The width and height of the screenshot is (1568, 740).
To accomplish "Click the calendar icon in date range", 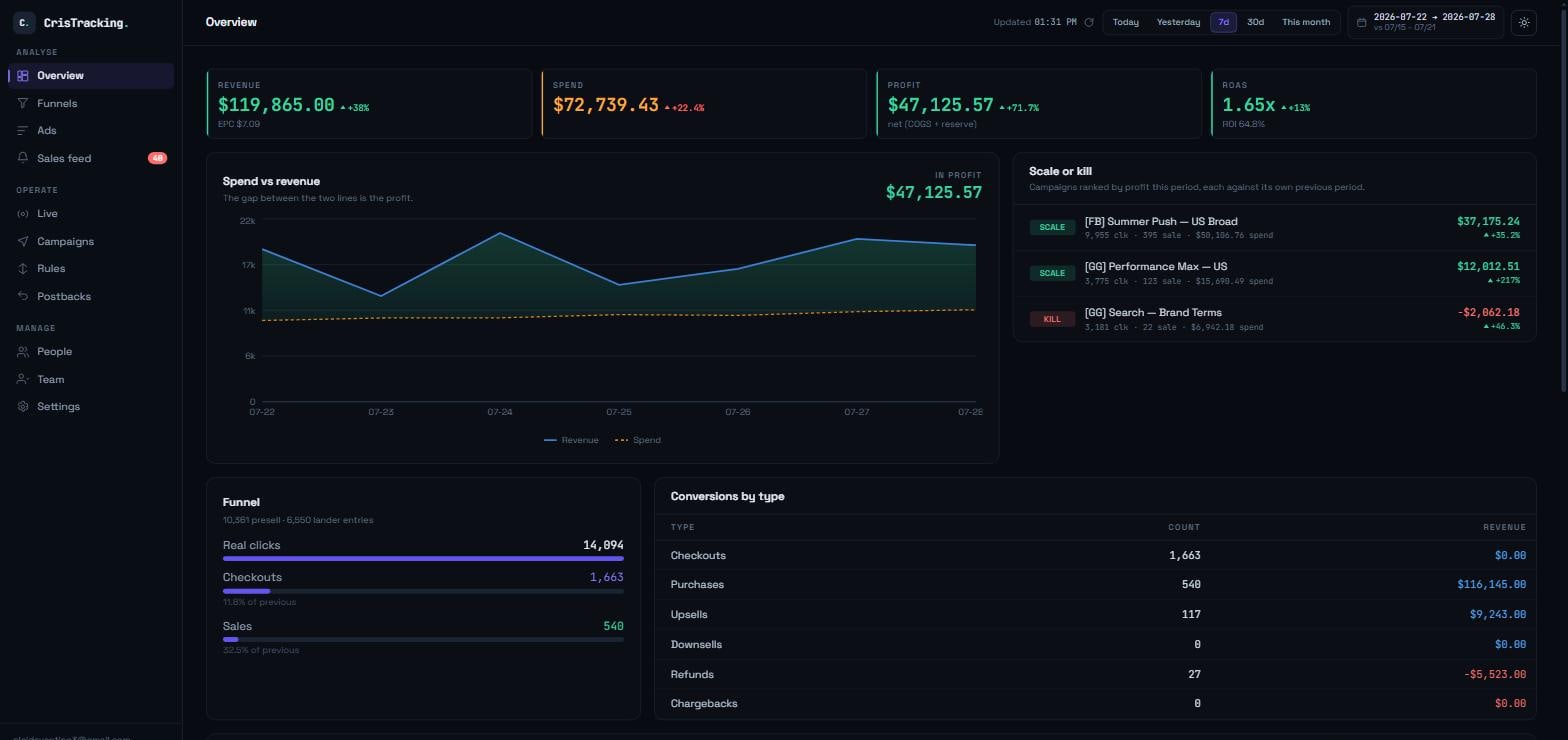I will (1361, 22).
